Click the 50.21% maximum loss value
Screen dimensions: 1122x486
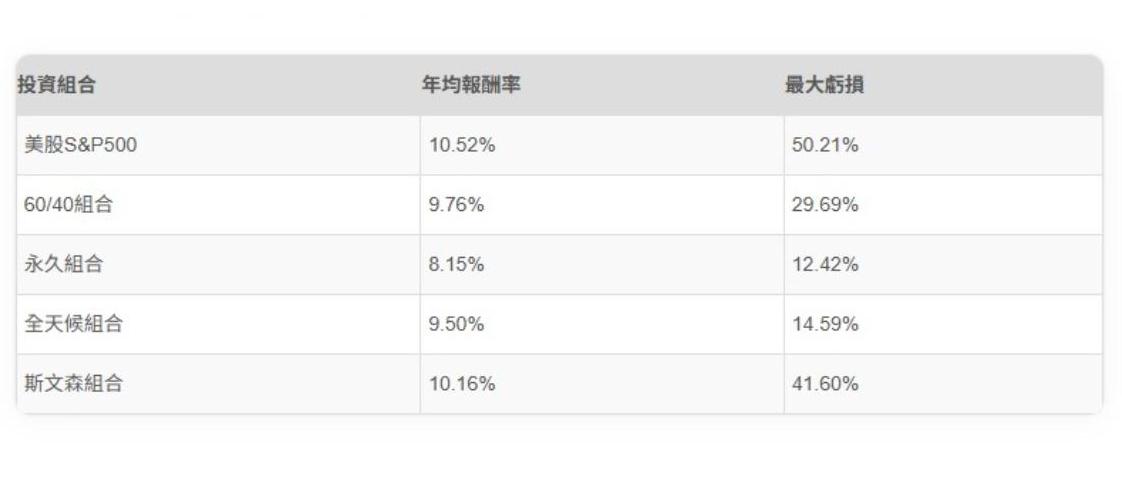pyautogui.click(x=825, y=146)
